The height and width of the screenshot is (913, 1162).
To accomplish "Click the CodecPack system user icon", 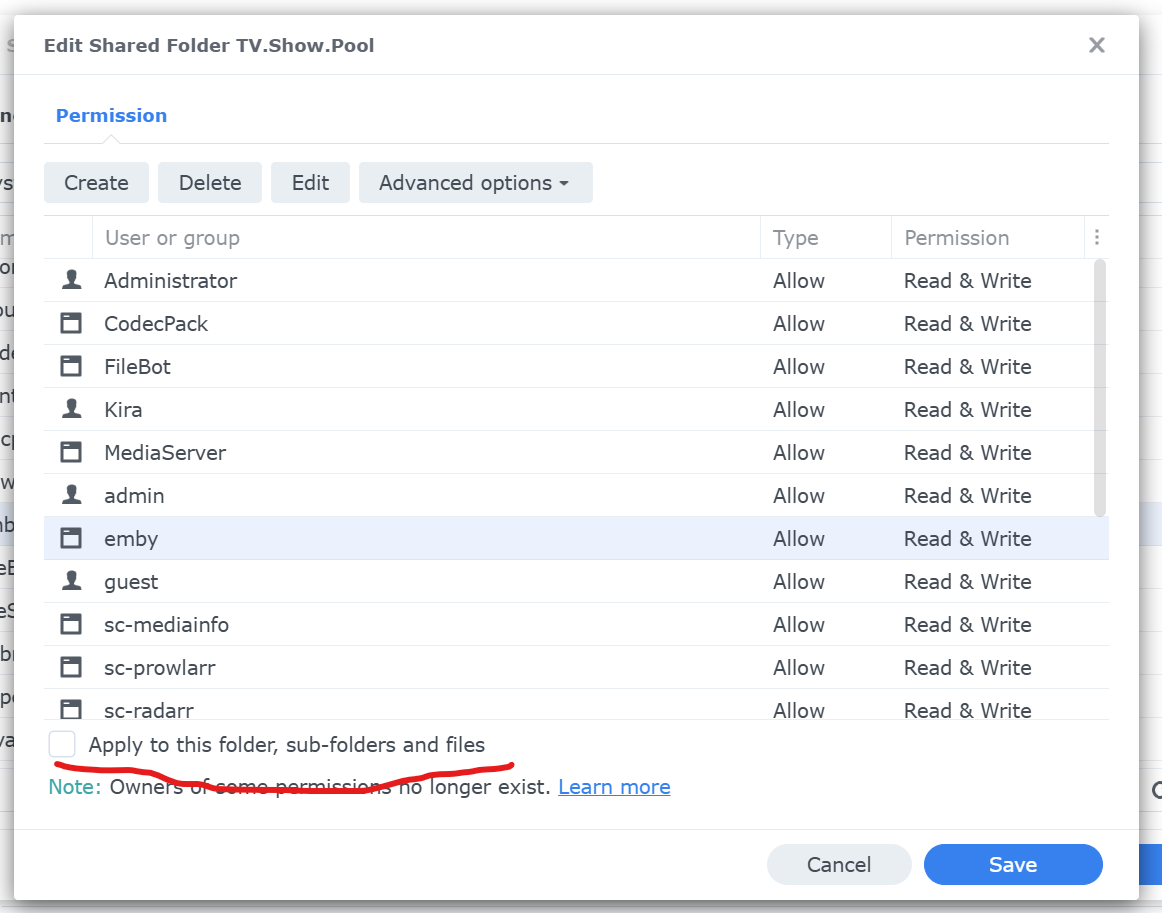I will [71, 324].
